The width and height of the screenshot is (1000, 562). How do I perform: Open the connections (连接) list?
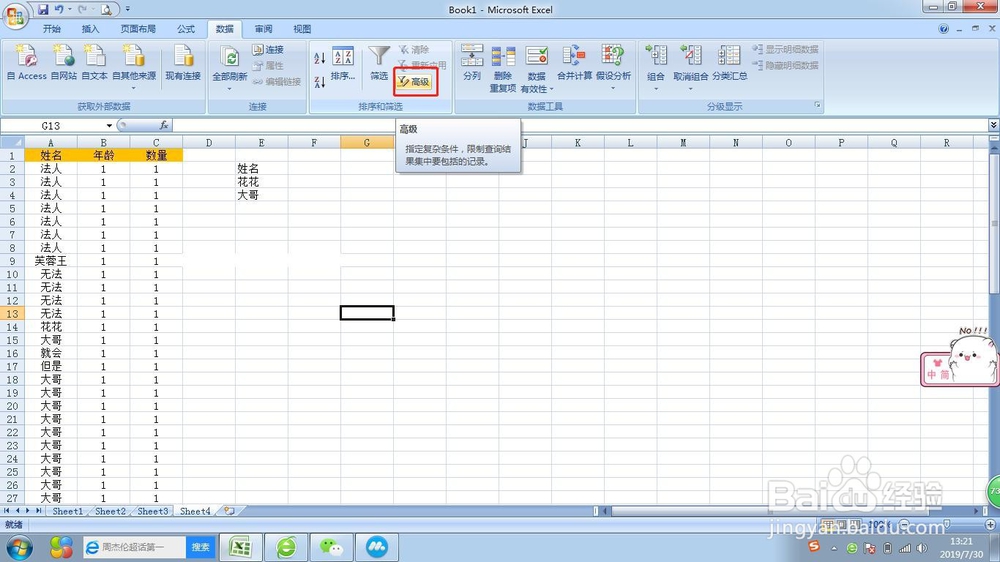click(x=268, y=49)
